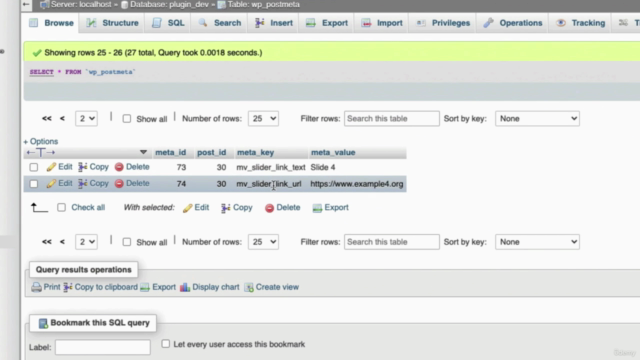This screenshot has width=640, height=360.
Task: Open the top Sort by key dropdown
Action: coord(537,118)
